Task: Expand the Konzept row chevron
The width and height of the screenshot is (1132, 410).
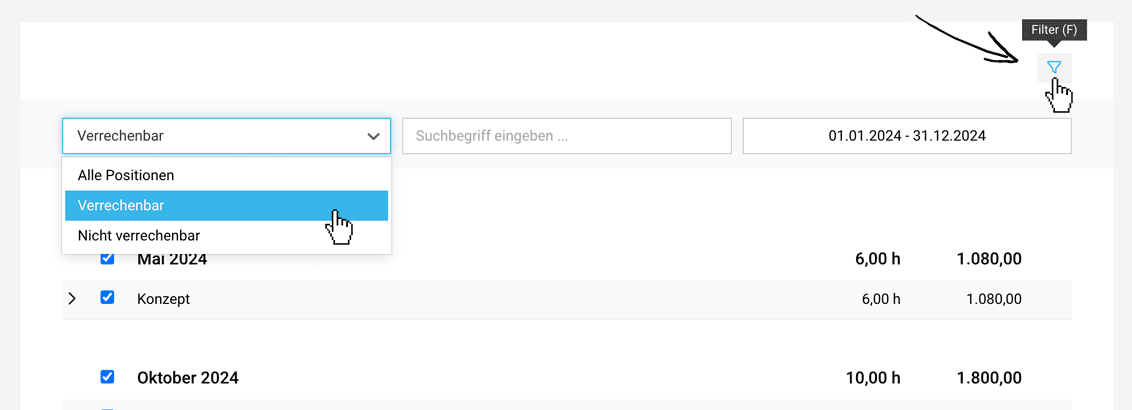Action: pos(71,298)
